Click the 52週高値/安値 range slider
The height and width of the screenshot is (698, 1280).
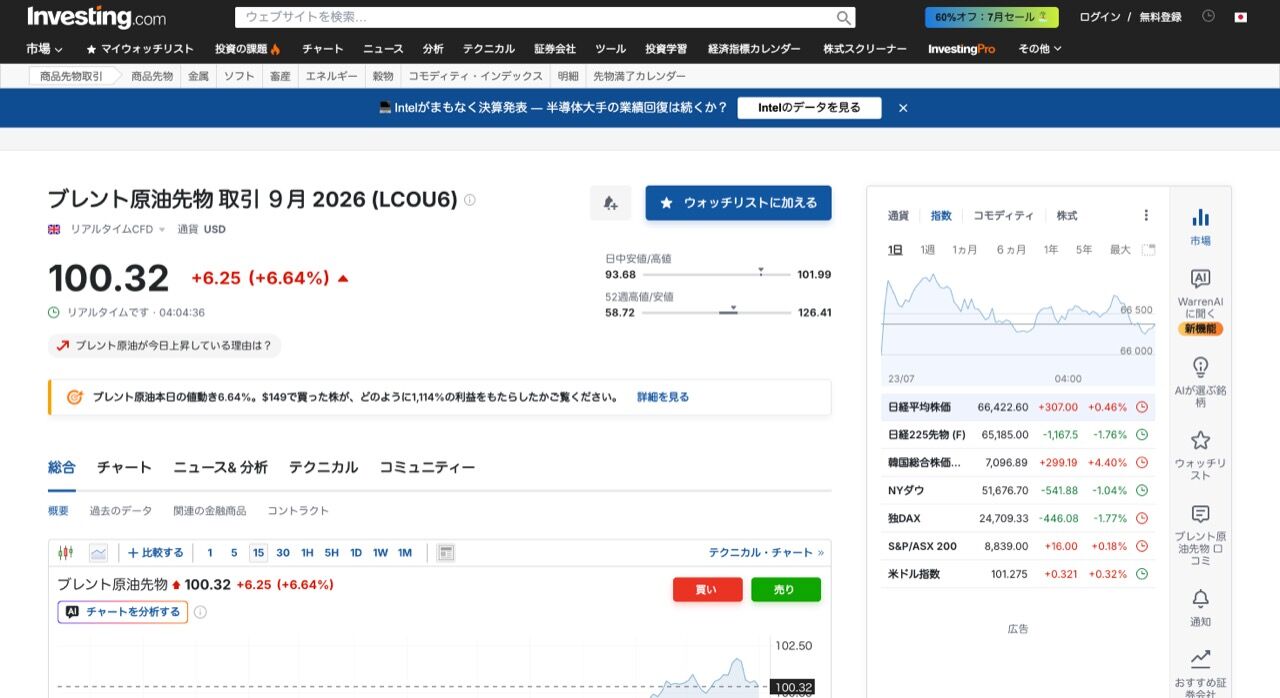(716, 312)
